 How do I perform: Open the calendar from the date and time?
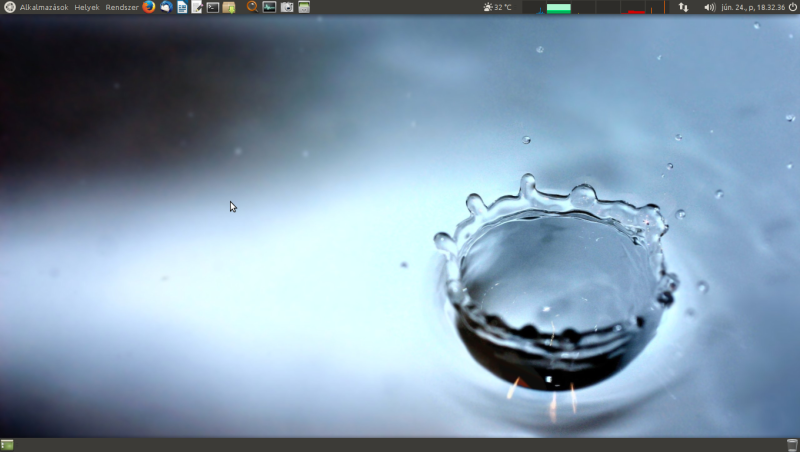753,7
